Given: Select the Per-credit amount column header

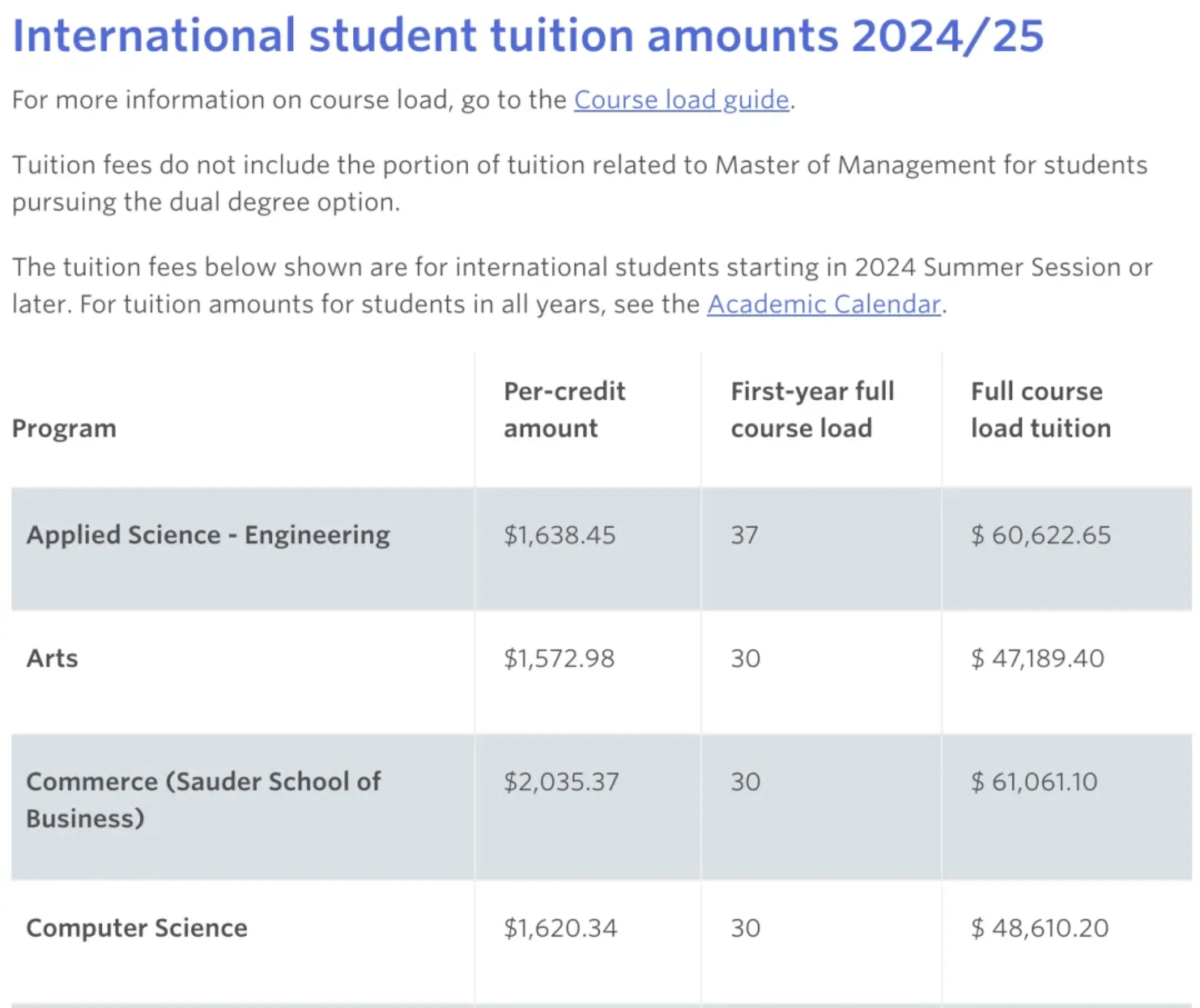Looking at the screenshot, I should pos(564,410).
